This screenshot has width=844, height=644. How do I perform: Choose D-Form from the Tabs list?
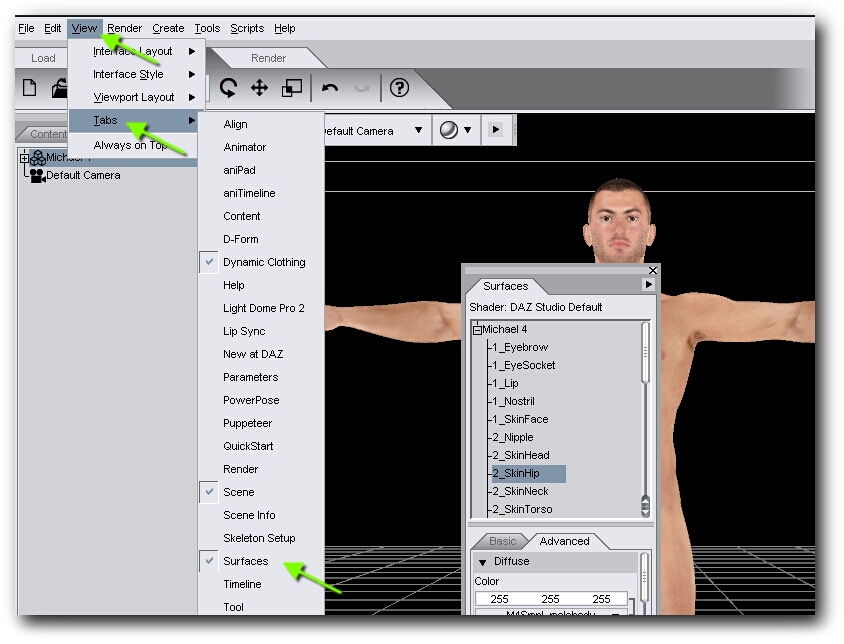pyautogui.click(x=262, y=239)
